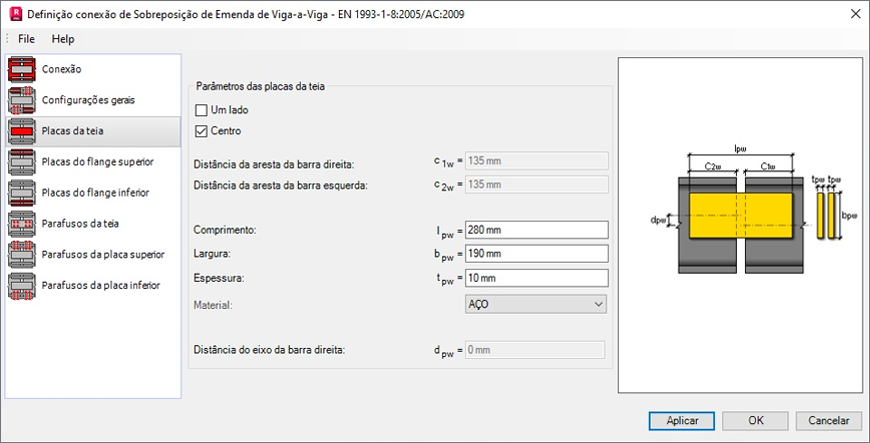
Task: Open the Help menu
Action: (63, 39)
